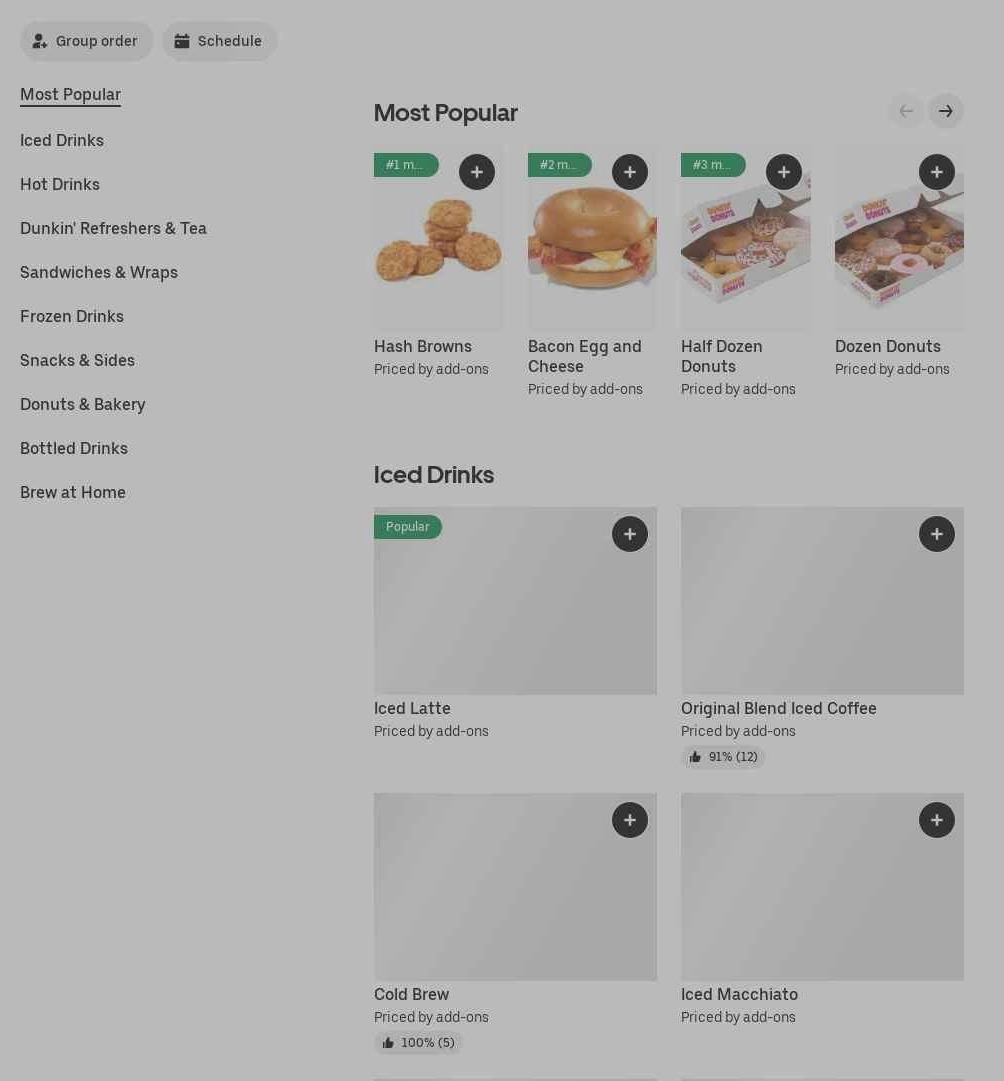The image size is (1004, 1081).
Task: Add Bacon Egg and Cheese to cart
Action: click(630, 172)
